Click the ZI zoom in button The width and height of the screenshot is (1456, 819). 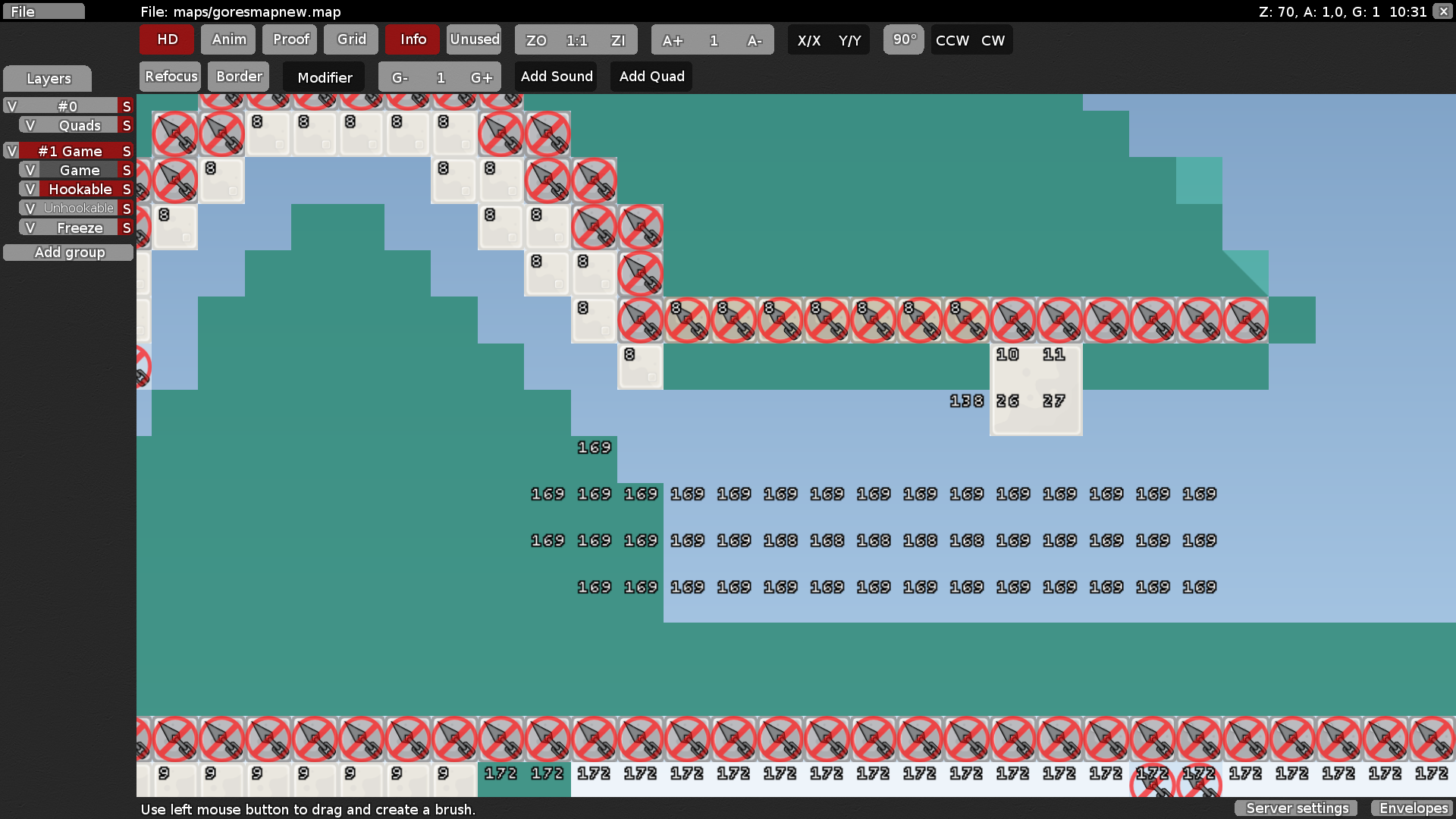pos(618,40)
